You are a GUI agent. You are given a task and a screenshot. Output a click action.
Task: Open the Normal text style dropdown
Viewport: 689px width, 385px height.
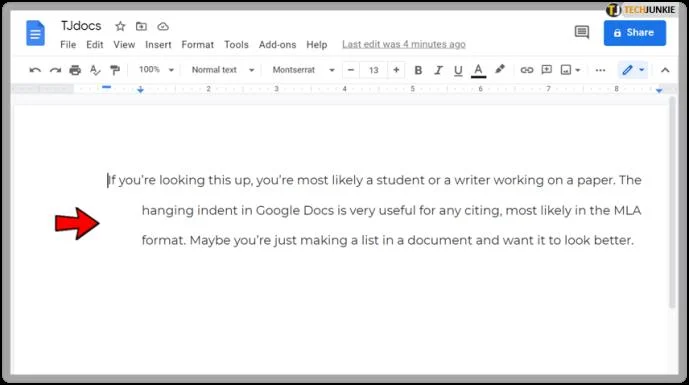click(223, 70)
